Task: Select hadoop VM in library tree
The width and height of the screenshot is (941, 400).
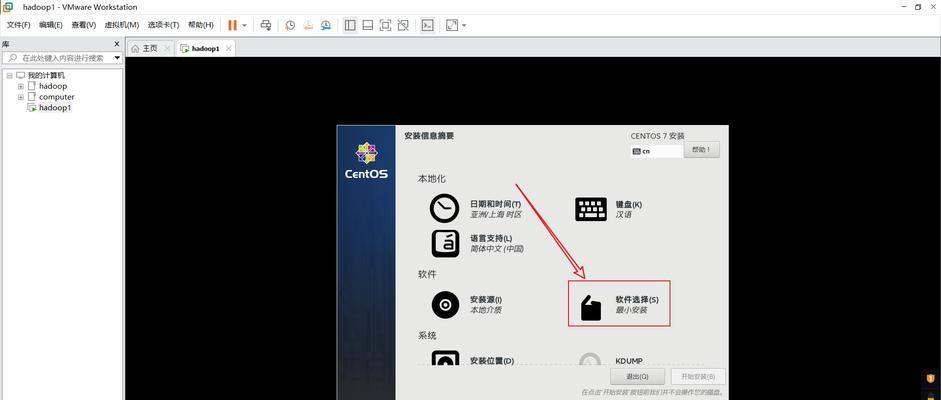Action: [53, 86]
